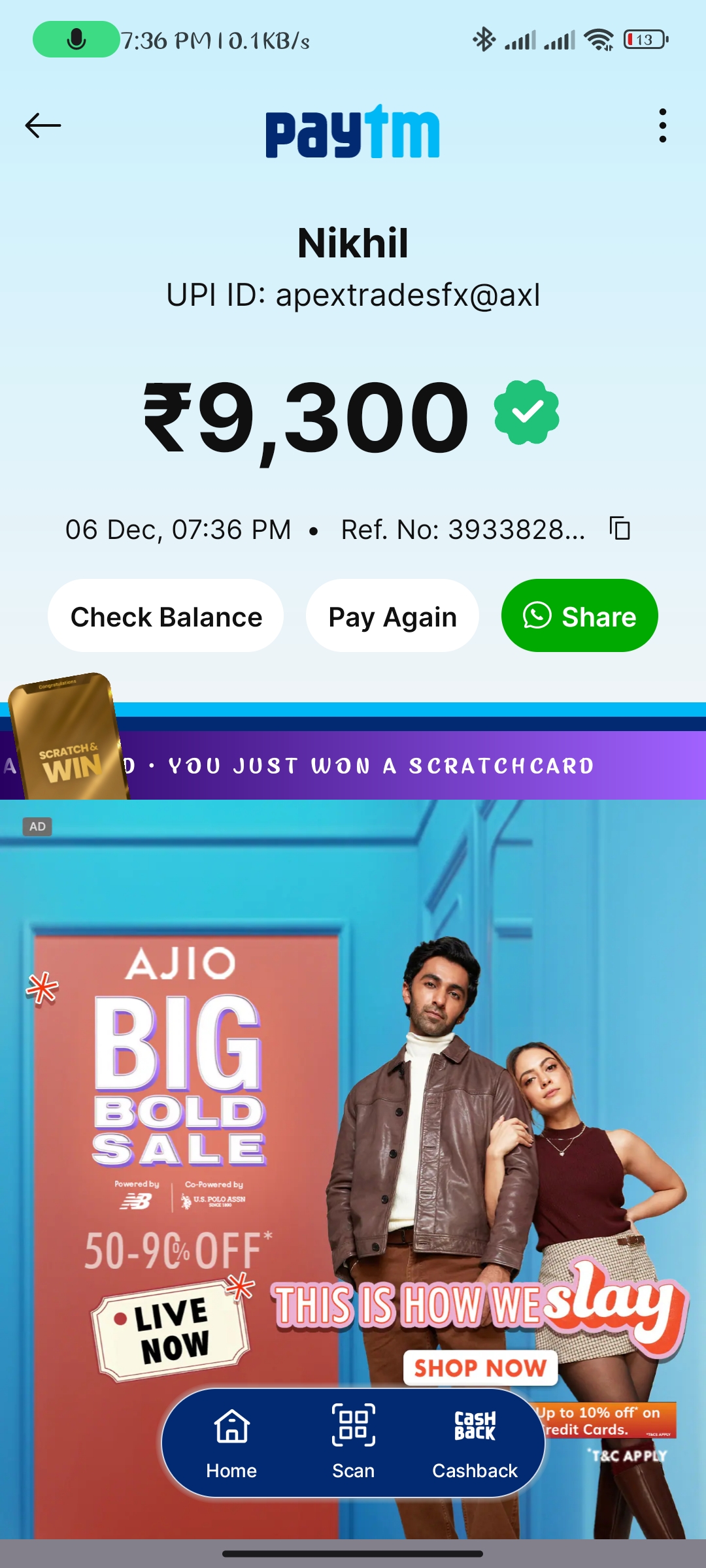706x1568 pixels.
Task: Open the three-dot overflow menu
Action: pos(663,125)
